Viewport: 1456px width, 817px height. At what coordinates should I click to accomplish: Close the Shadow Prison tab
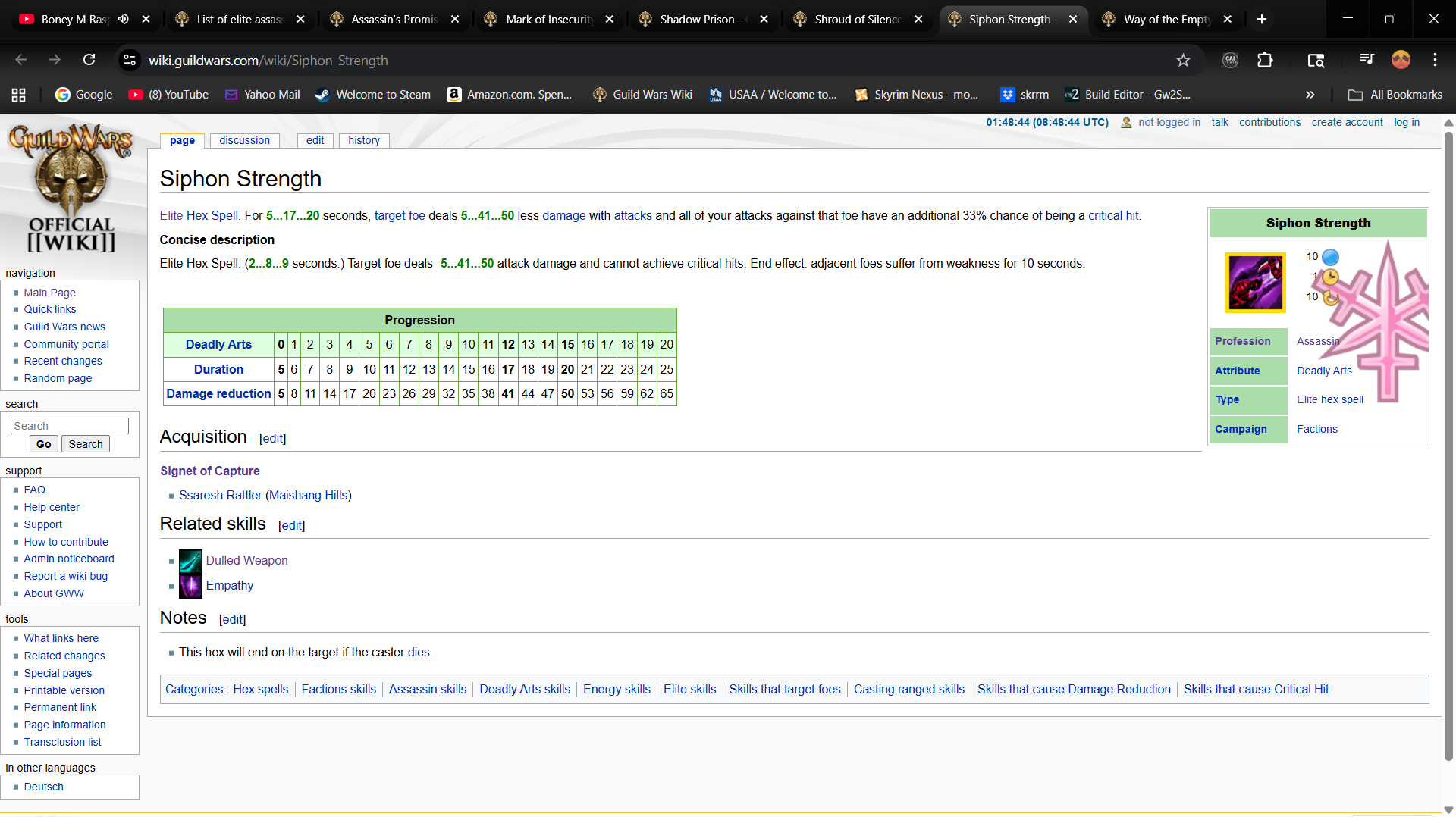(x=764, y=20)
